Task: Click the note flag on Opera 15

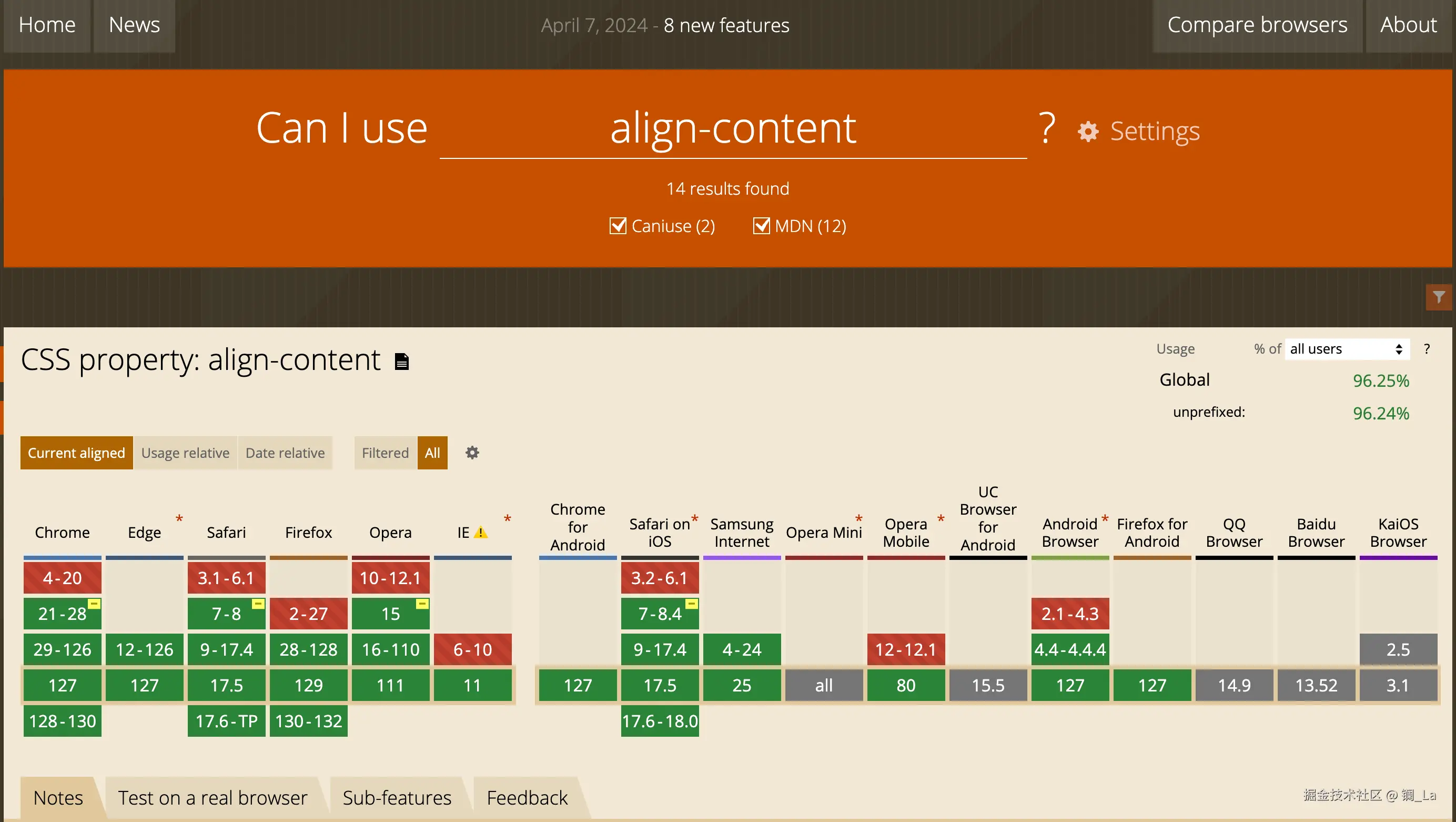Action: (422, 604)
